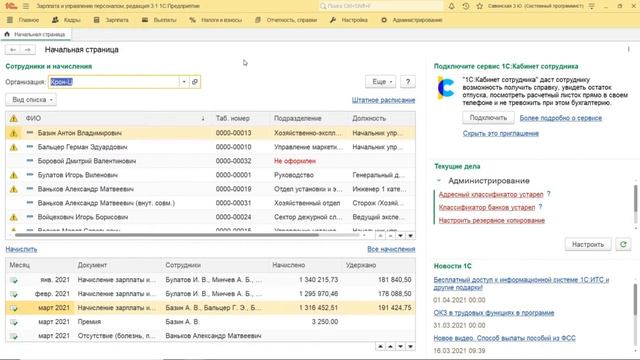Move down one row in employee list arrow
The image size is (640, 360).
[x=400, y=236]
